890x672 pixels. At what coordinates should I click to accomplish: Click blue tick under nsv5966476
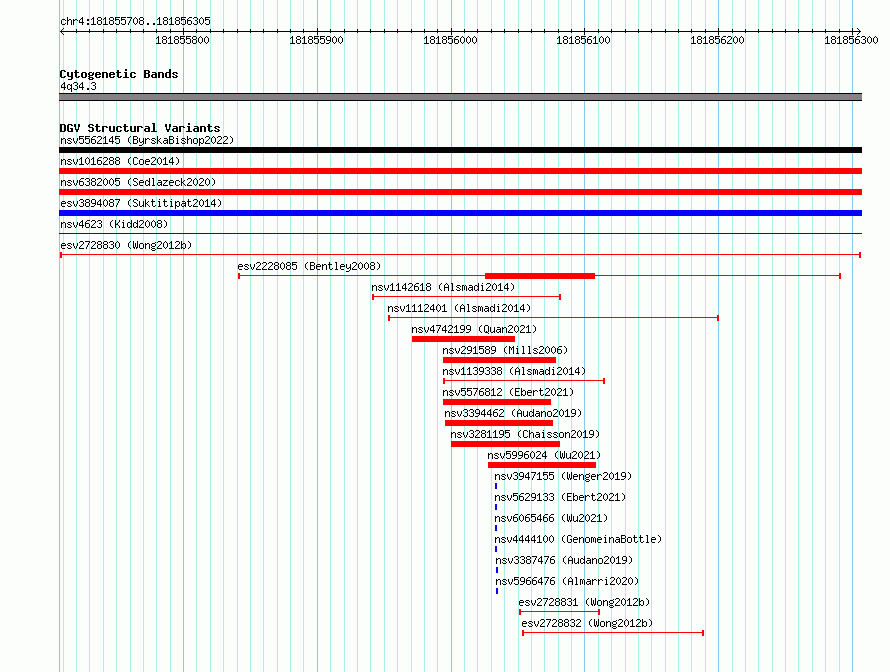pos(497,591)
